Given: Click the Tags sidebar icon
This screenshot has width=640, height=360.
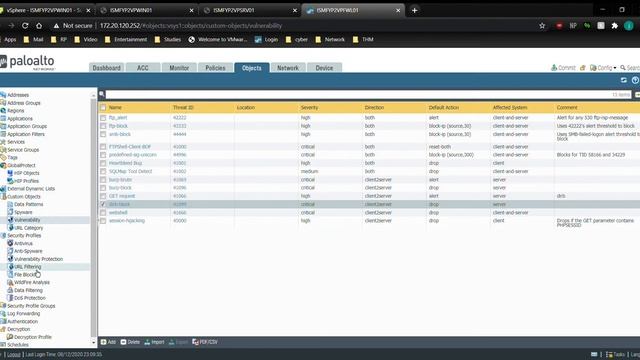Looking at the screenshot, I should [3, 157].
